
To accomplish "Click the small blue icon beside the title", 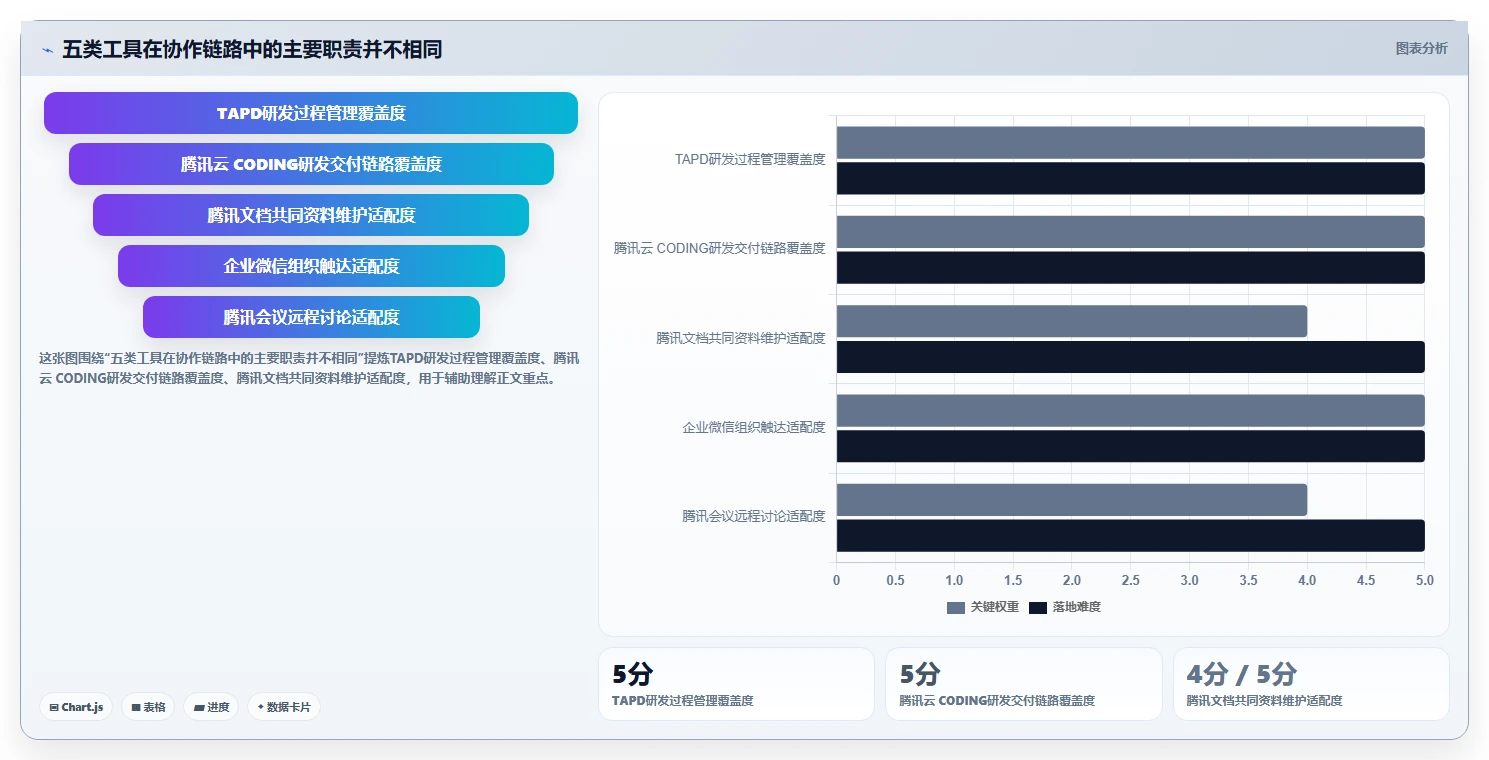I will pos(47,49).
